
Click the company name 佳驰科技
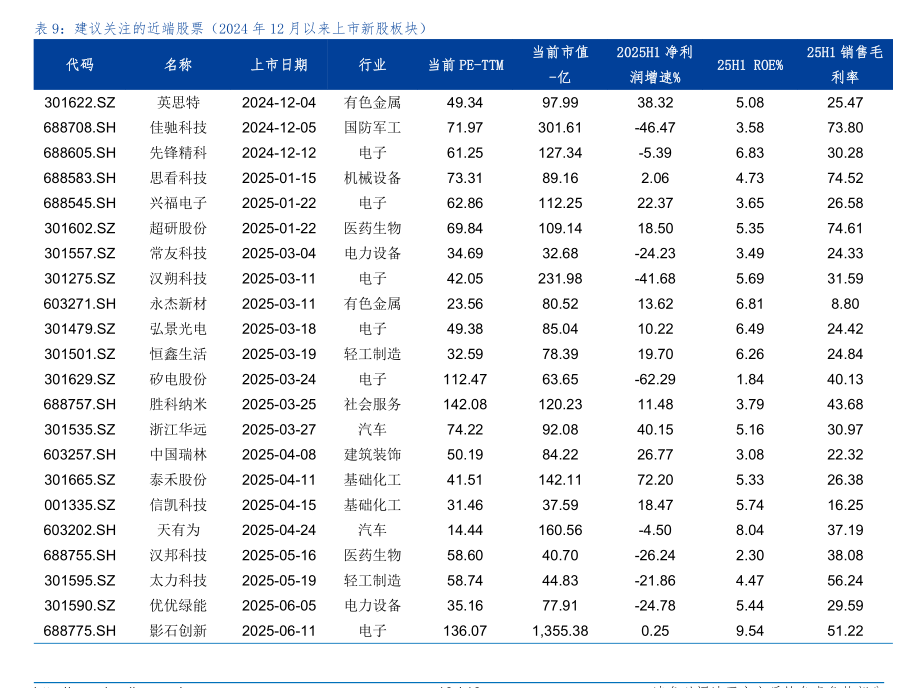tap(178, 127)
